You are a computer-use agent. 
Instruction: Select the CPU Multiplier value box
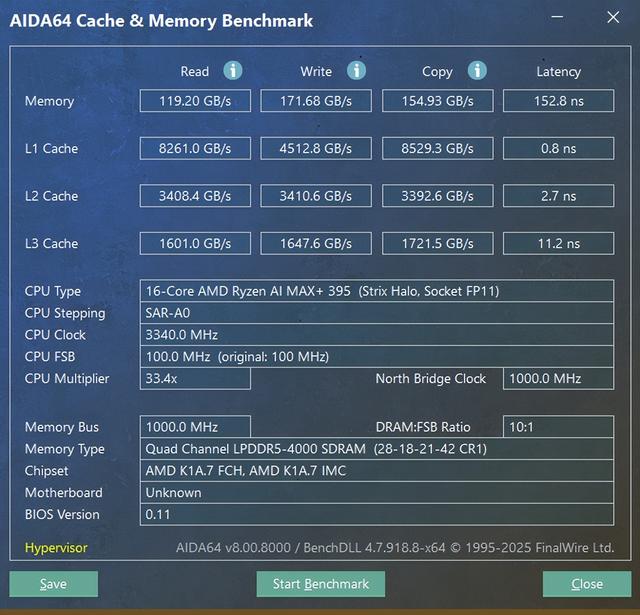pyautogui.click(x=194, y=379)
